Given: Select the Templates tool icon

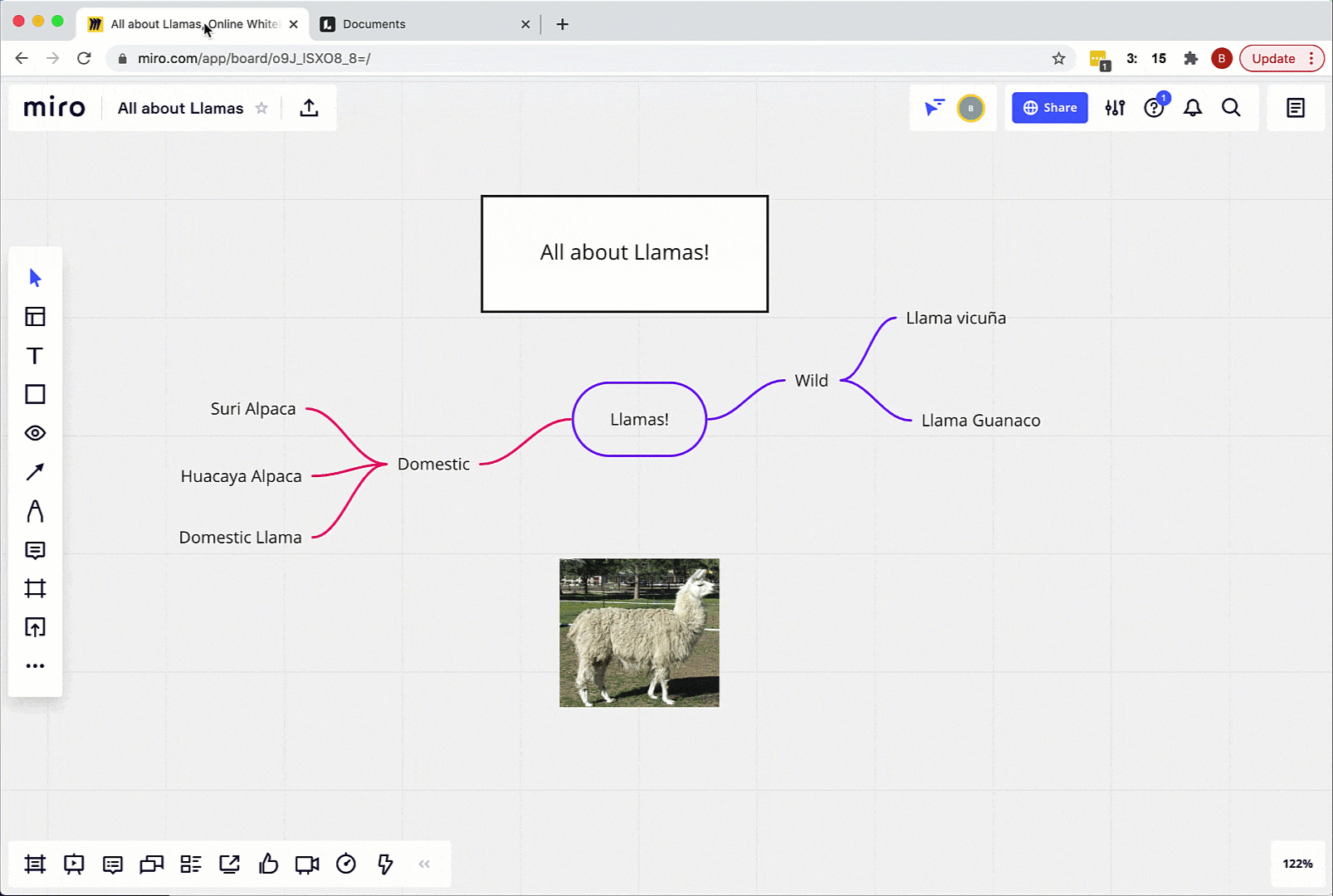Looking at the screenshot, I should [x=35, y=317].
